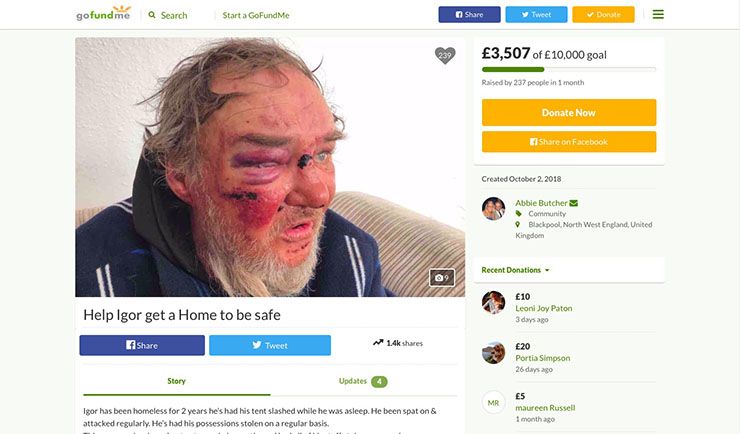Open Search via the magnifier icon

[x=152, y=15]
